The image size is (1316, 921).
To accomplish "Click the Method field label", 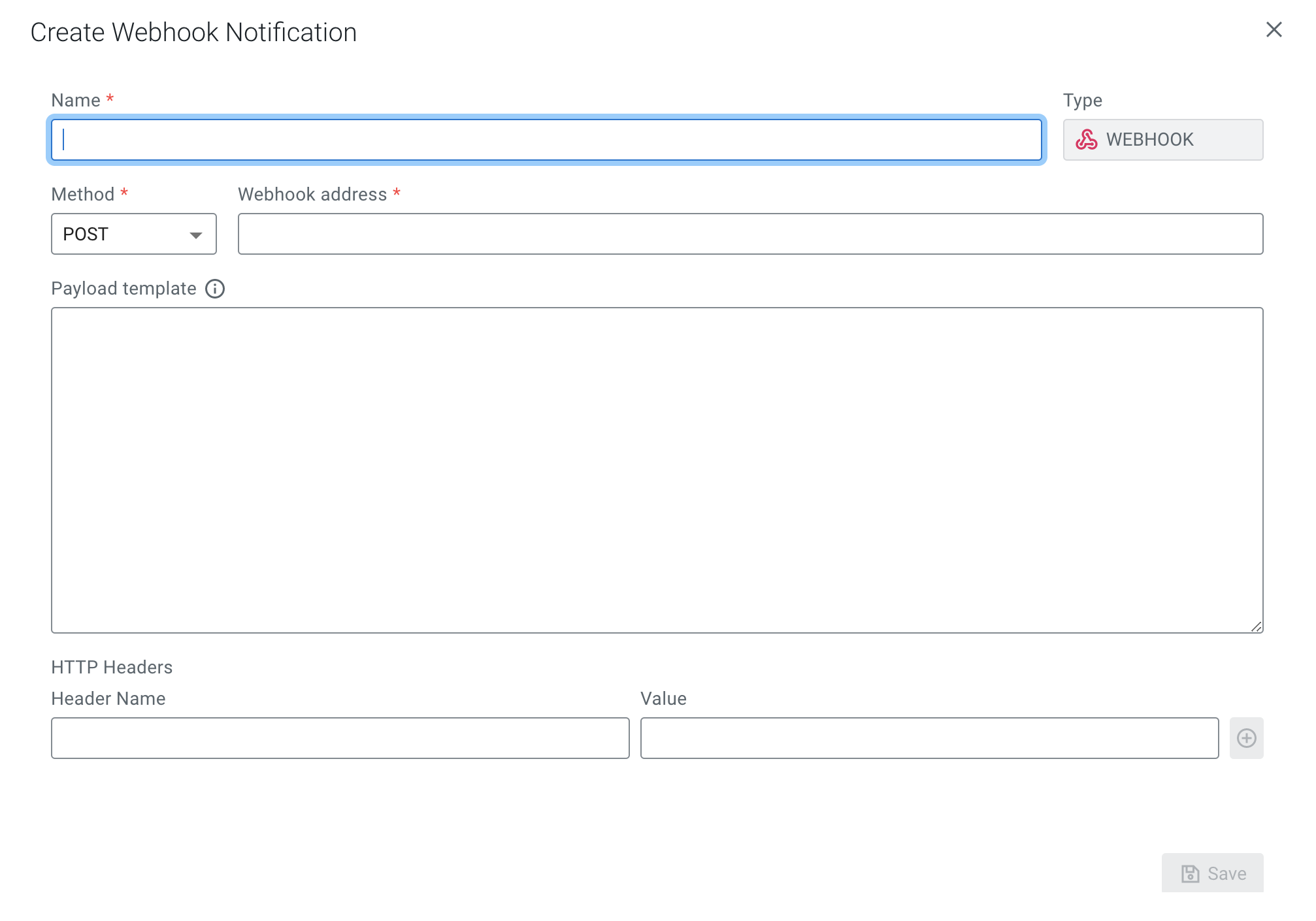I will click(x=82, y=195).
